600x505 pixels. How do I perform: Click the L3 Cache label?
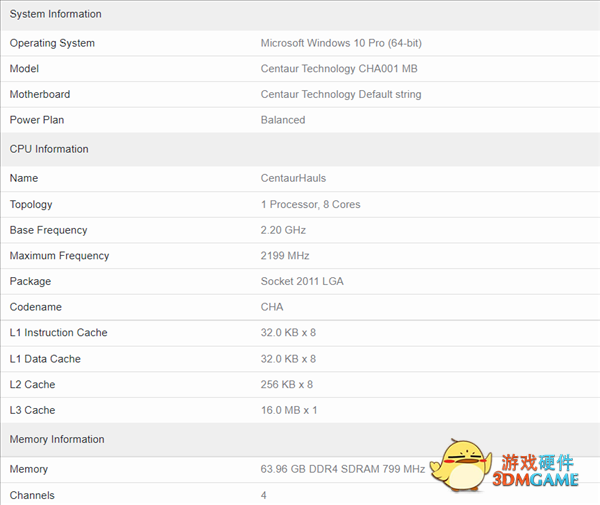[32, 411]
